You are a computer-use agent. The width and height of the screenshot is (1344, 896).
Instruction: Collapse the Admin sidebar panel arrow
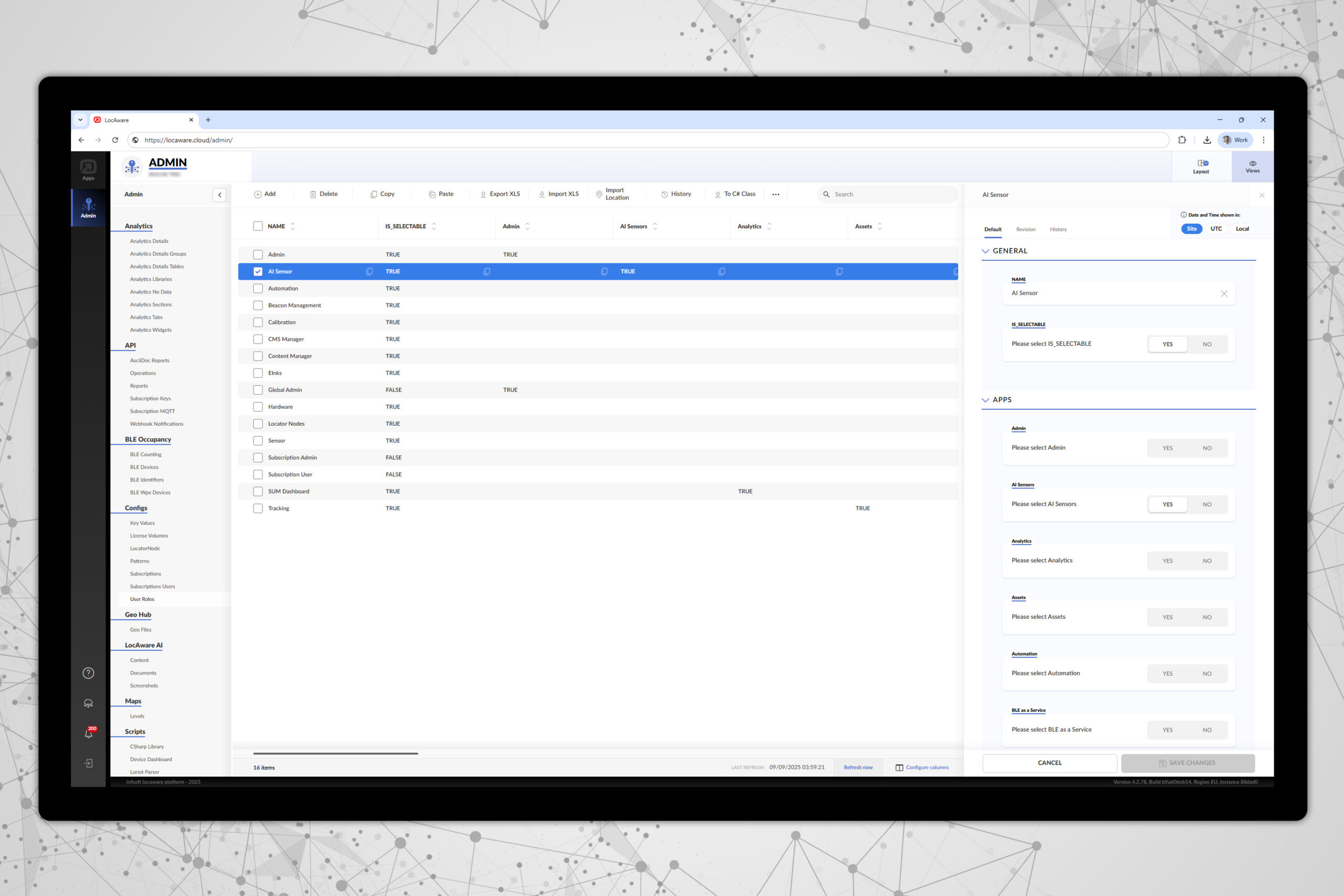tap(219, 195)
